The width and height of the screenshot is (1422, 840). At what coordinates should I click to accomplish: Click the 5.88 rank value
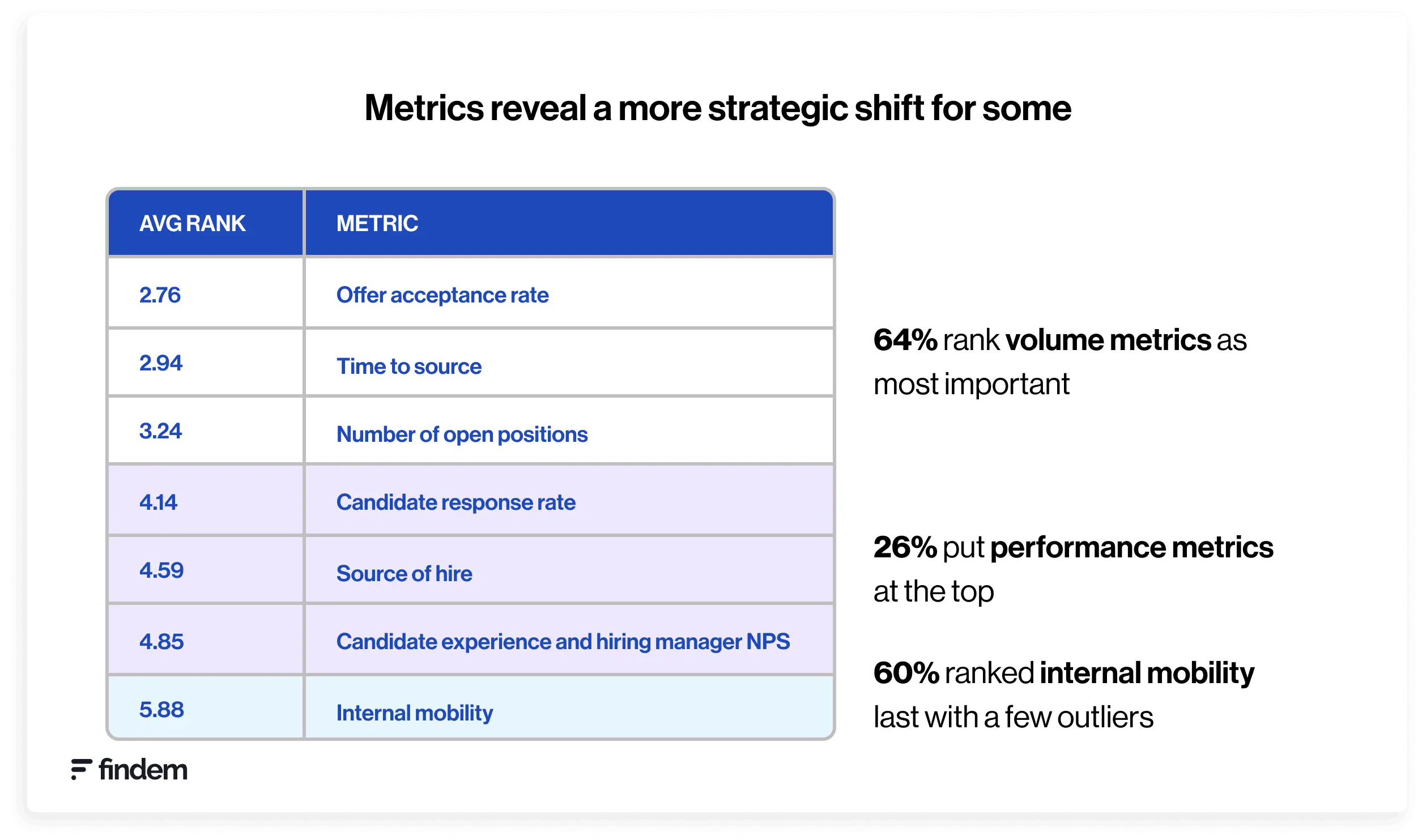(x=161, y=710)
